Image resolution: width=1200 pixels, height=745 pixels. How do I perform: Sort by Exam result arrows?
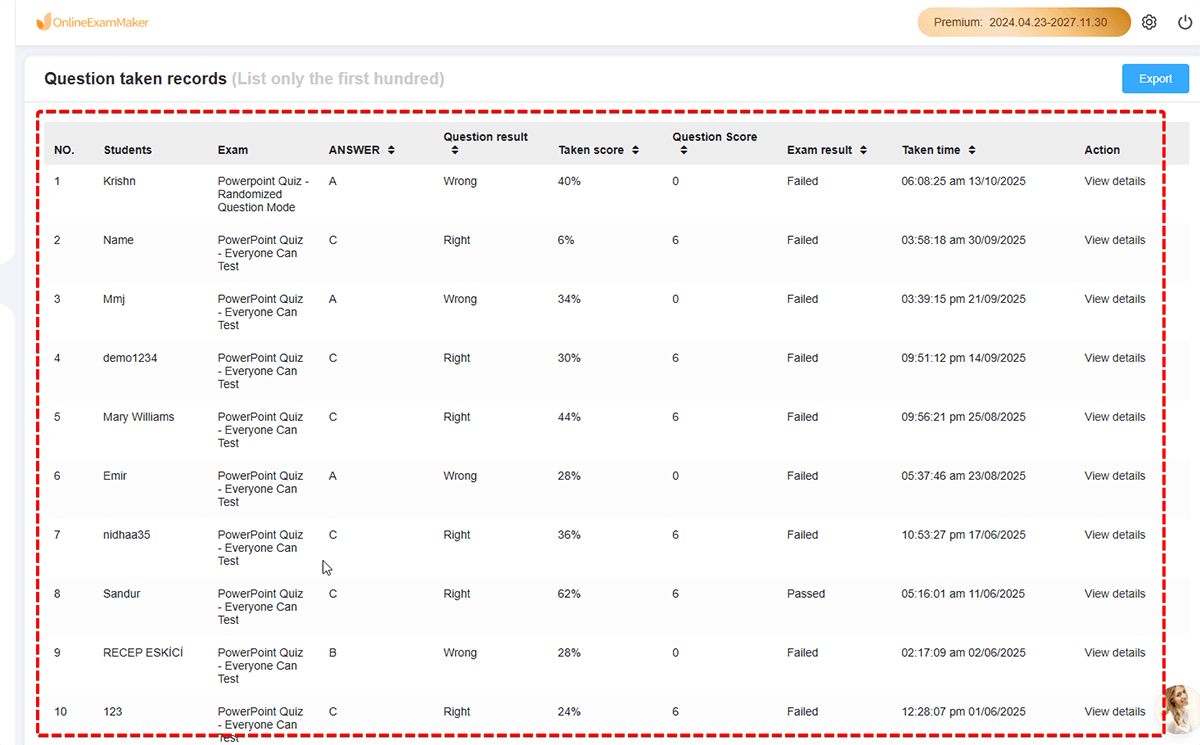coord(863,150)
